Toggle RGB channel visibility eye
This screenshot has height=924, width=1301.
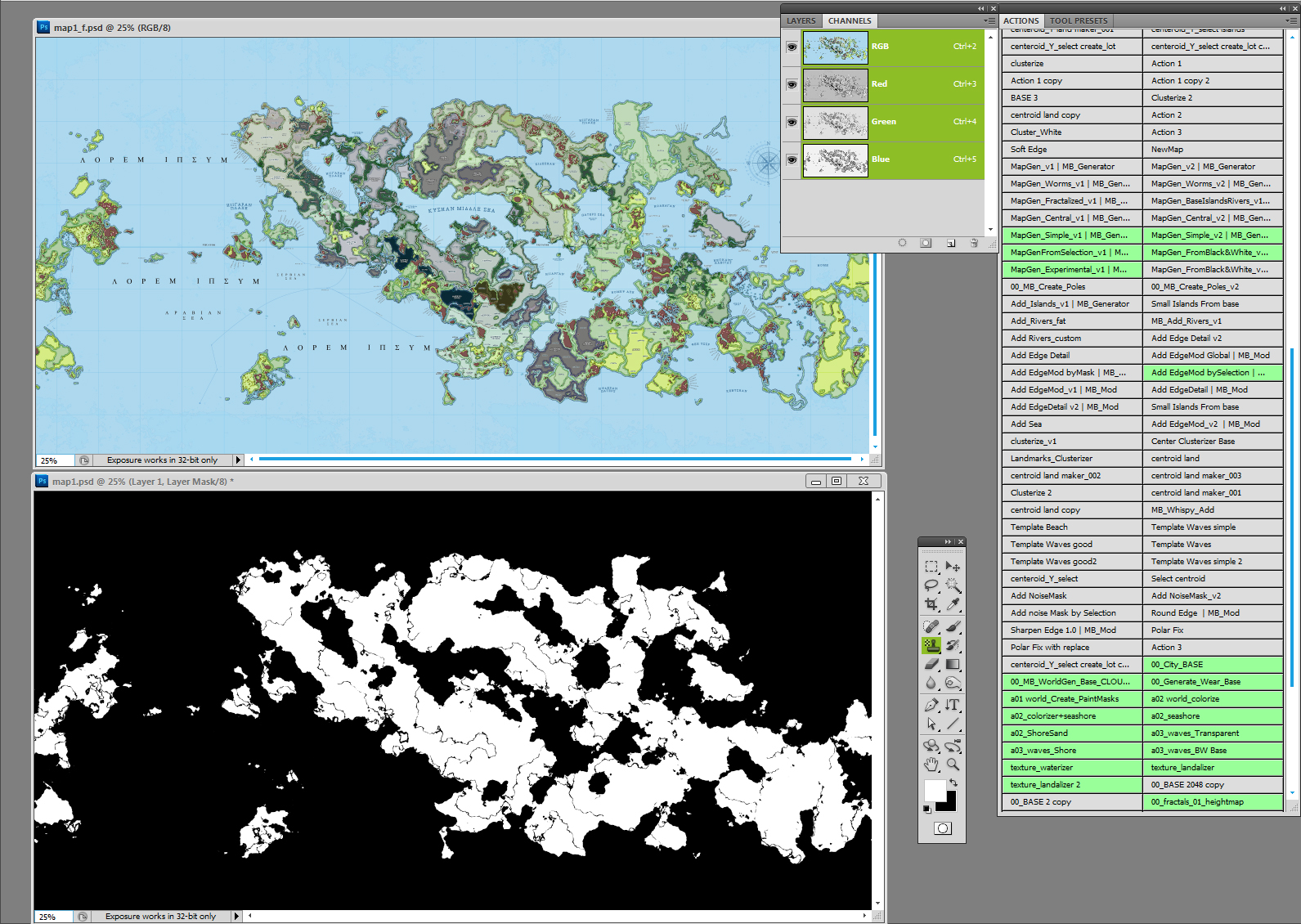(792, 47)
